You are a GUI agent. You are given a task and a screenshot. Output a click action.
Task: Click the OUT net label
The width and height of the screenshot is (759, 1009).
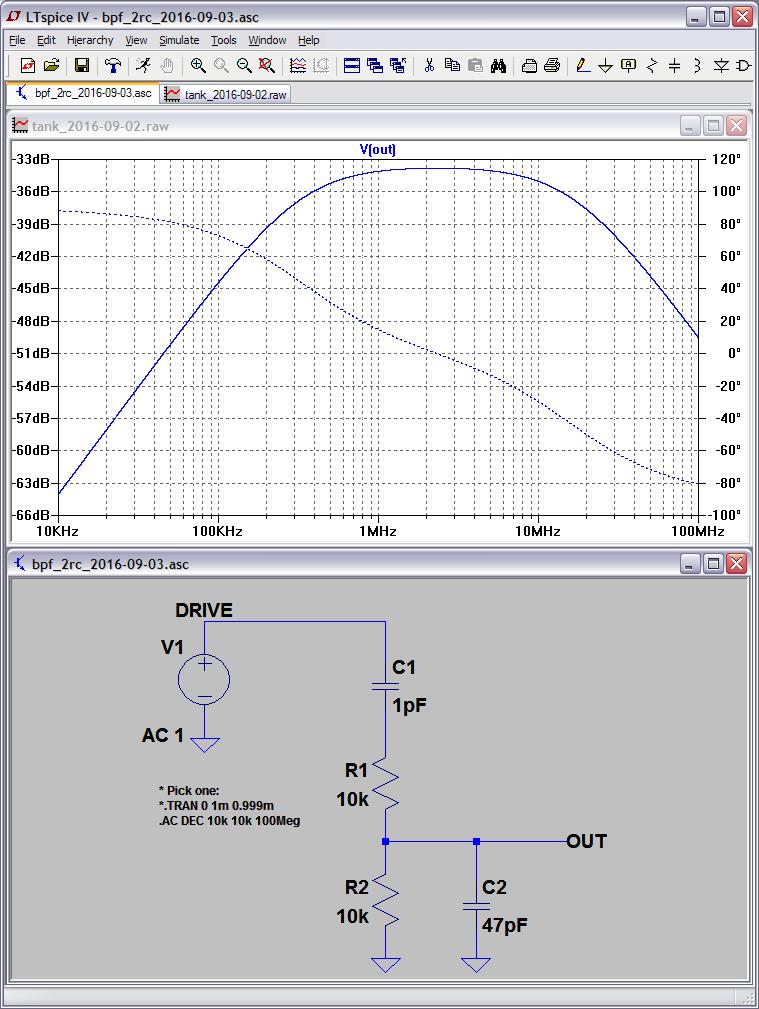point(586,842)
